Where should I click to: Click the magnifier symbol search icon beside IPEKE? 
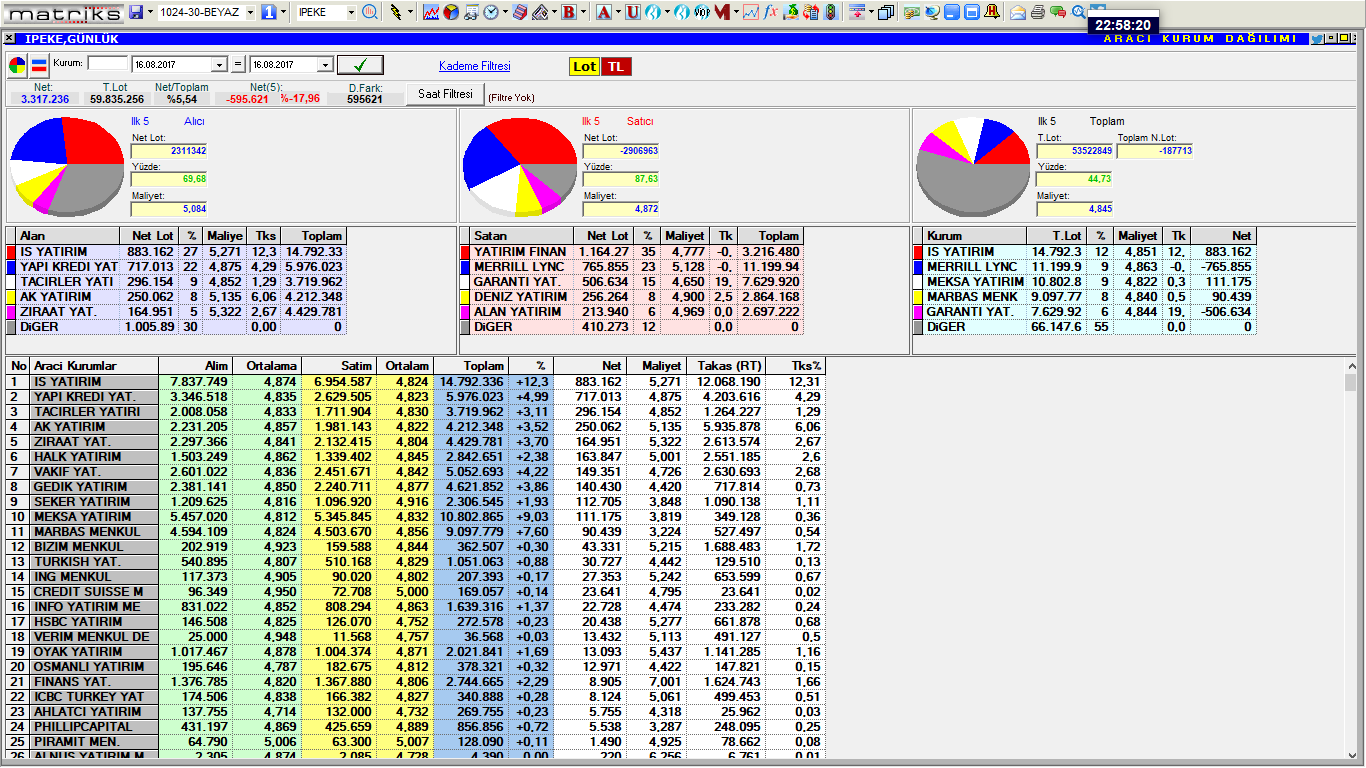370,12
